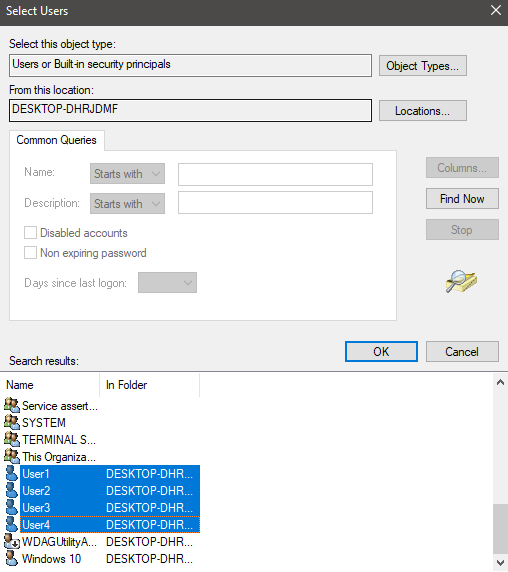The height and width of the screenshot is (572, 508).
Task: Select the TERMINAL SERVER USER icon
Action: coord(12,440)
